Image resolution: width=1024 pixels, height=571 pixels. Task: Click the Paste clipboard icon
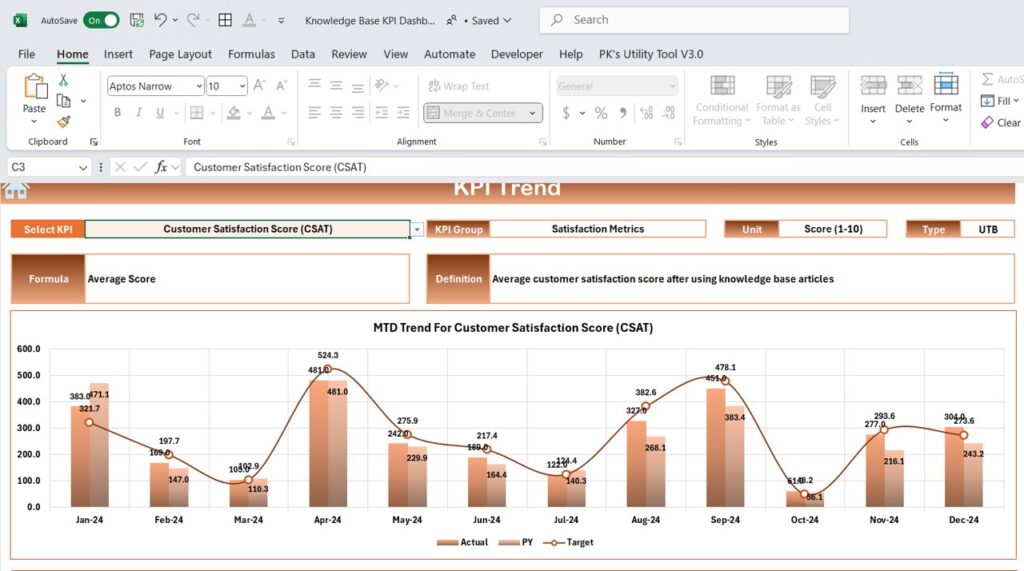[35, 86]
